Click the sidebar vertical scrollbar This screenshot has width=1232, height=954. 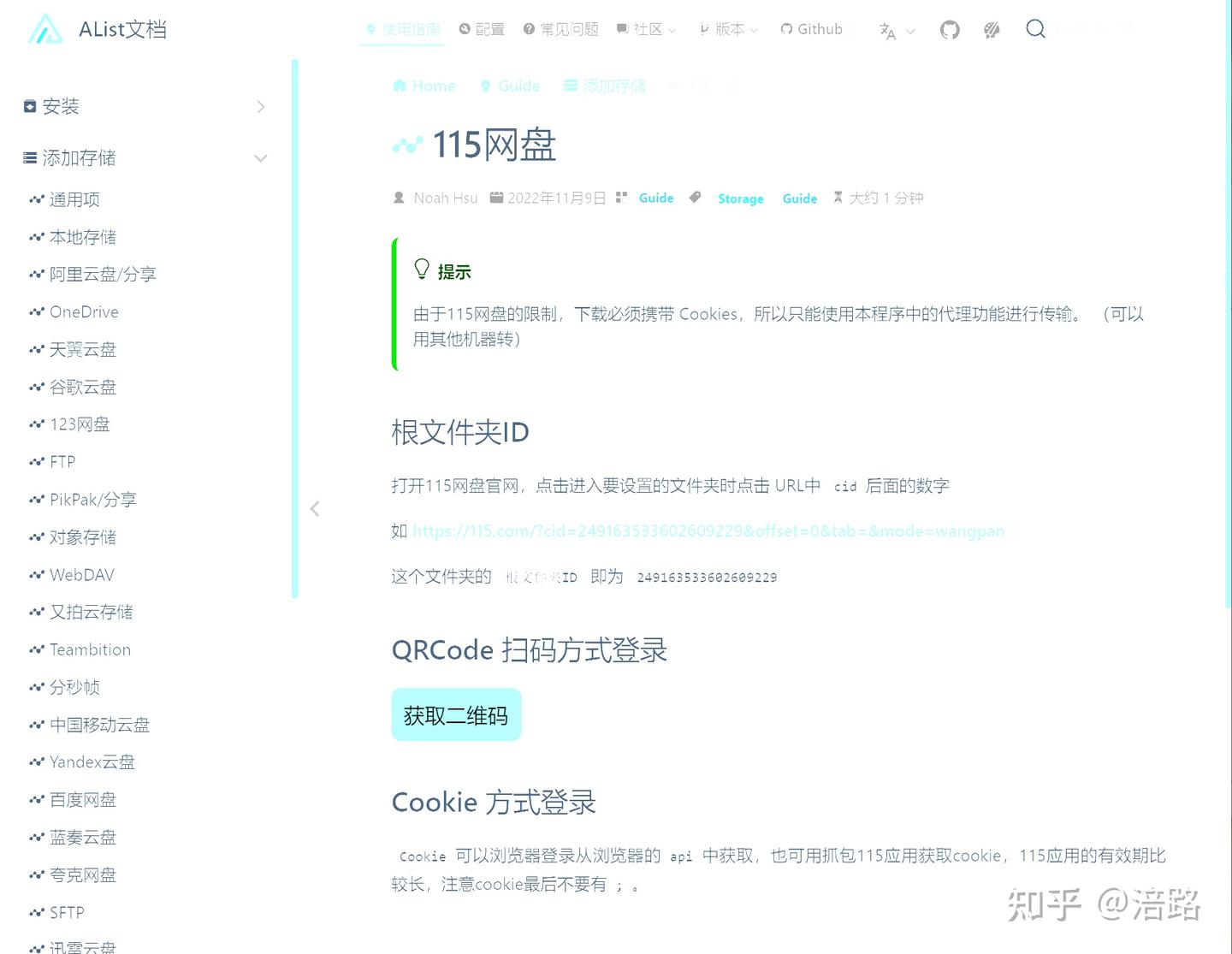pyautogui.click(x=295, y=329)
